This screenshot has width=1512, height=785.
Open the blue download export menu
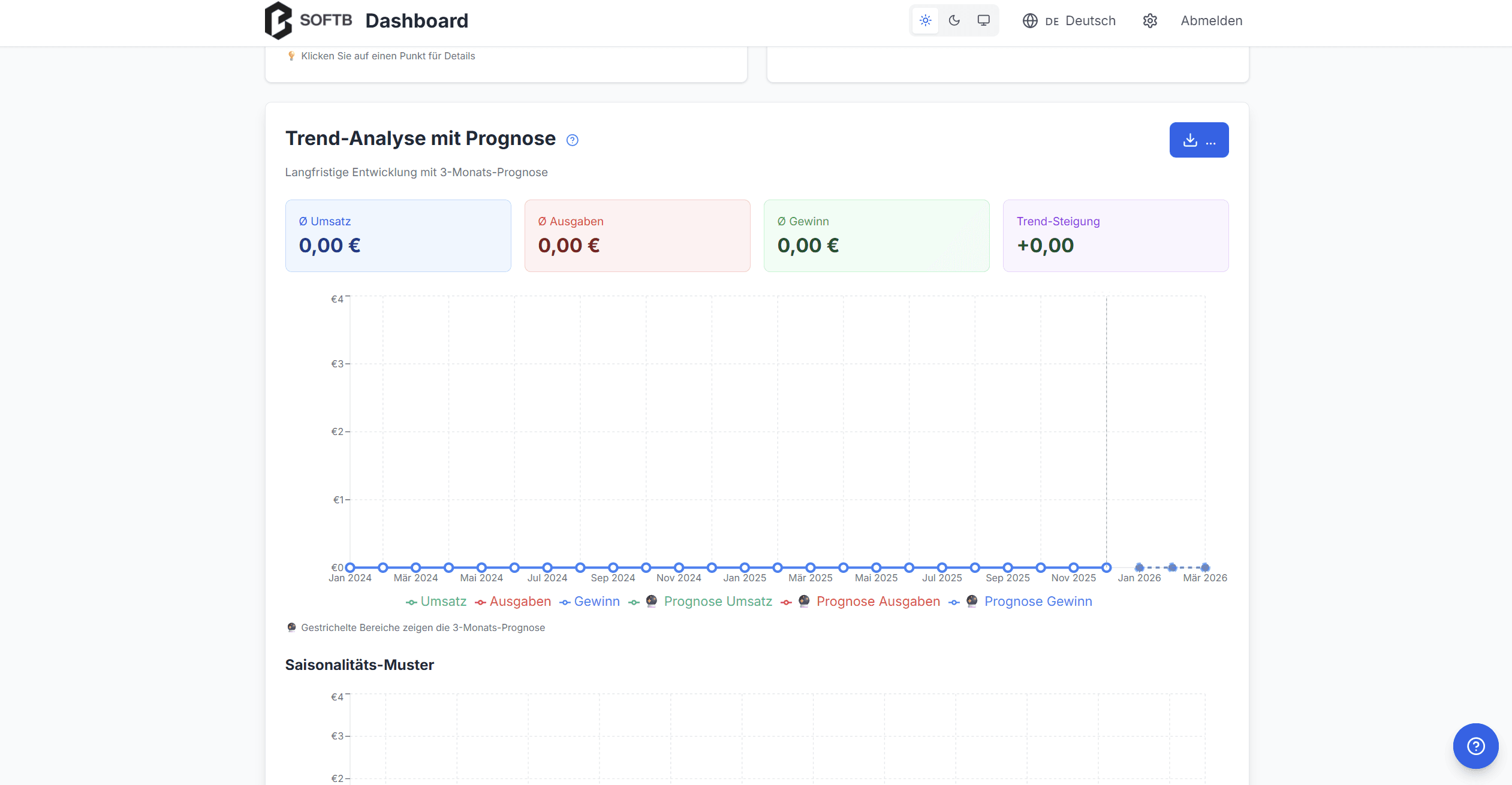(1198, 140)
